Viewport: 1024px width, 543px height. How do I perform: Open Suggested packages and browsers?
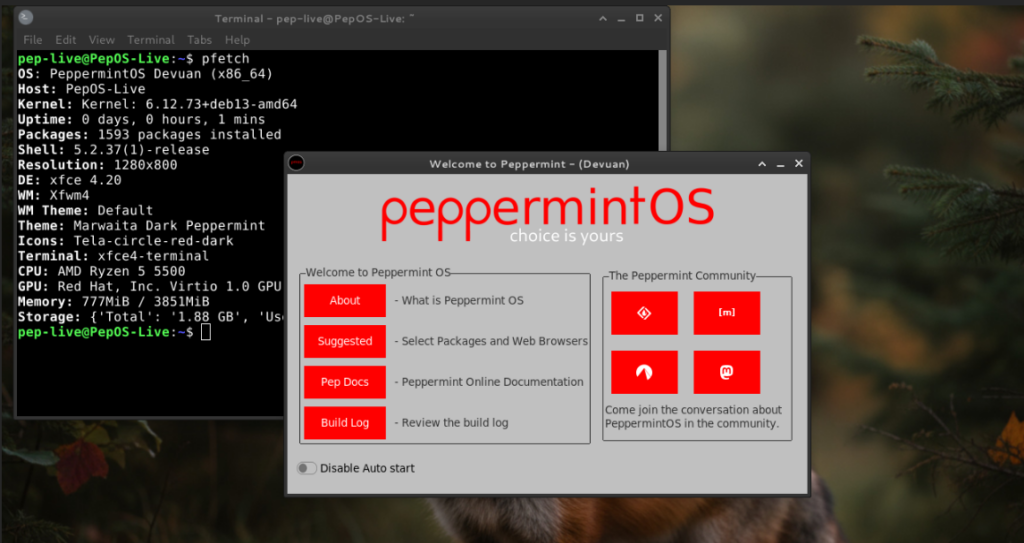345,341
